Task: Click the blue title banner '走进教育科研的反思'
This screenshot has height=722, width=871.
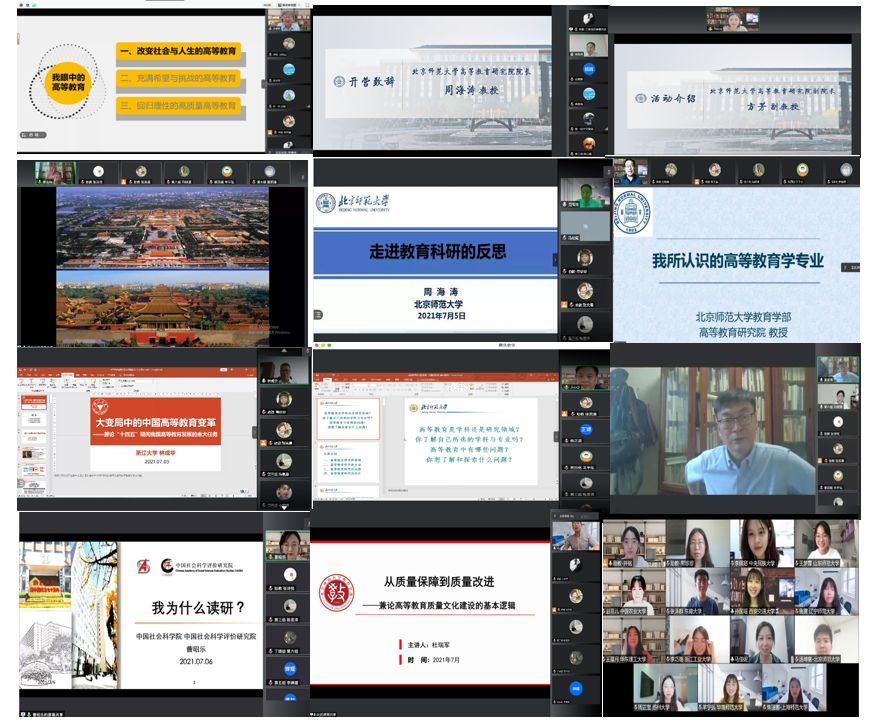Action: [434, 254]
